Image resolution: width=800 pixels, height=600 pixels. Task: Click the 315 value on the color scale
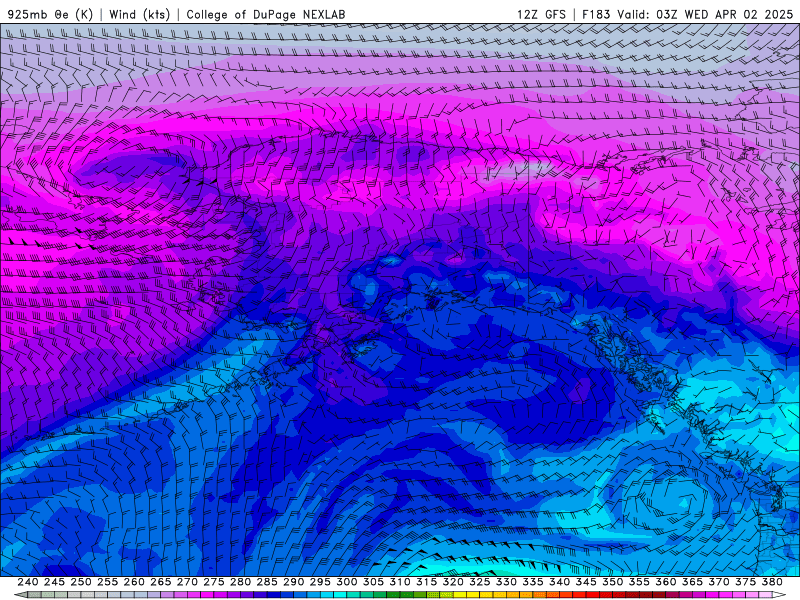coord(427,582)
